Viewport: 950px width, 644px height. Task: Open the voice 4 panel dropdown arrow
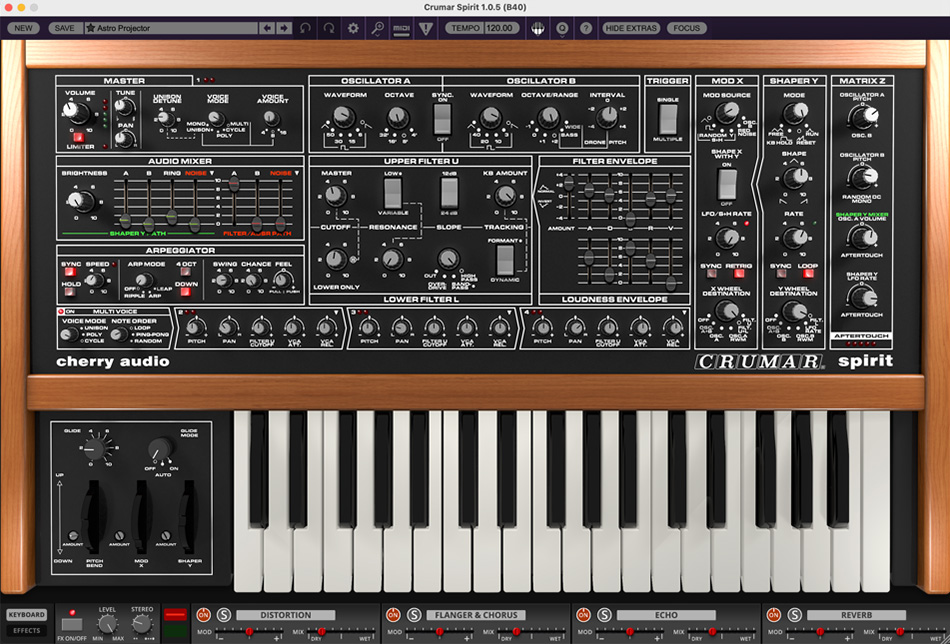pos(684,313)
